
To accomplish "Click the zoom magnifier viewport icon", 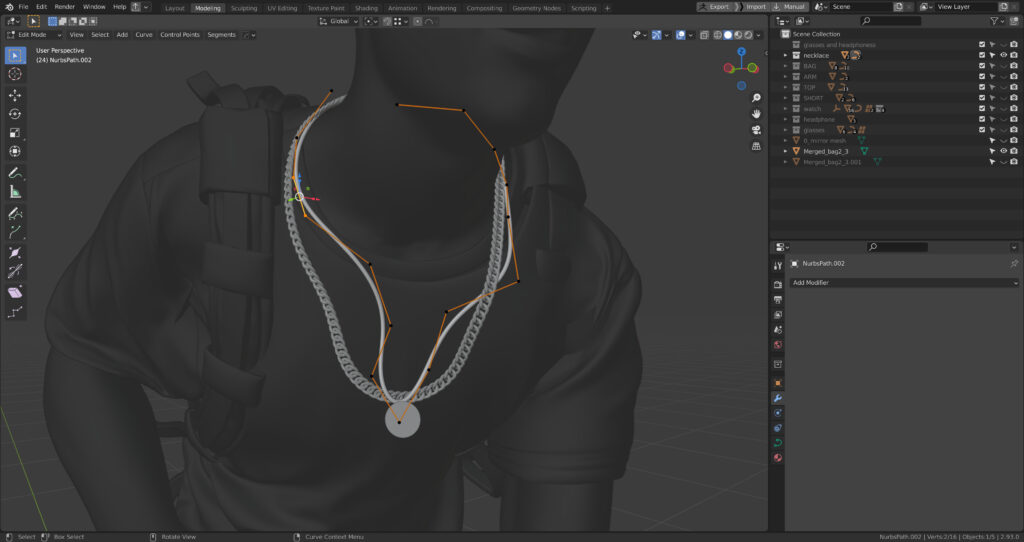I will (757, 97).
